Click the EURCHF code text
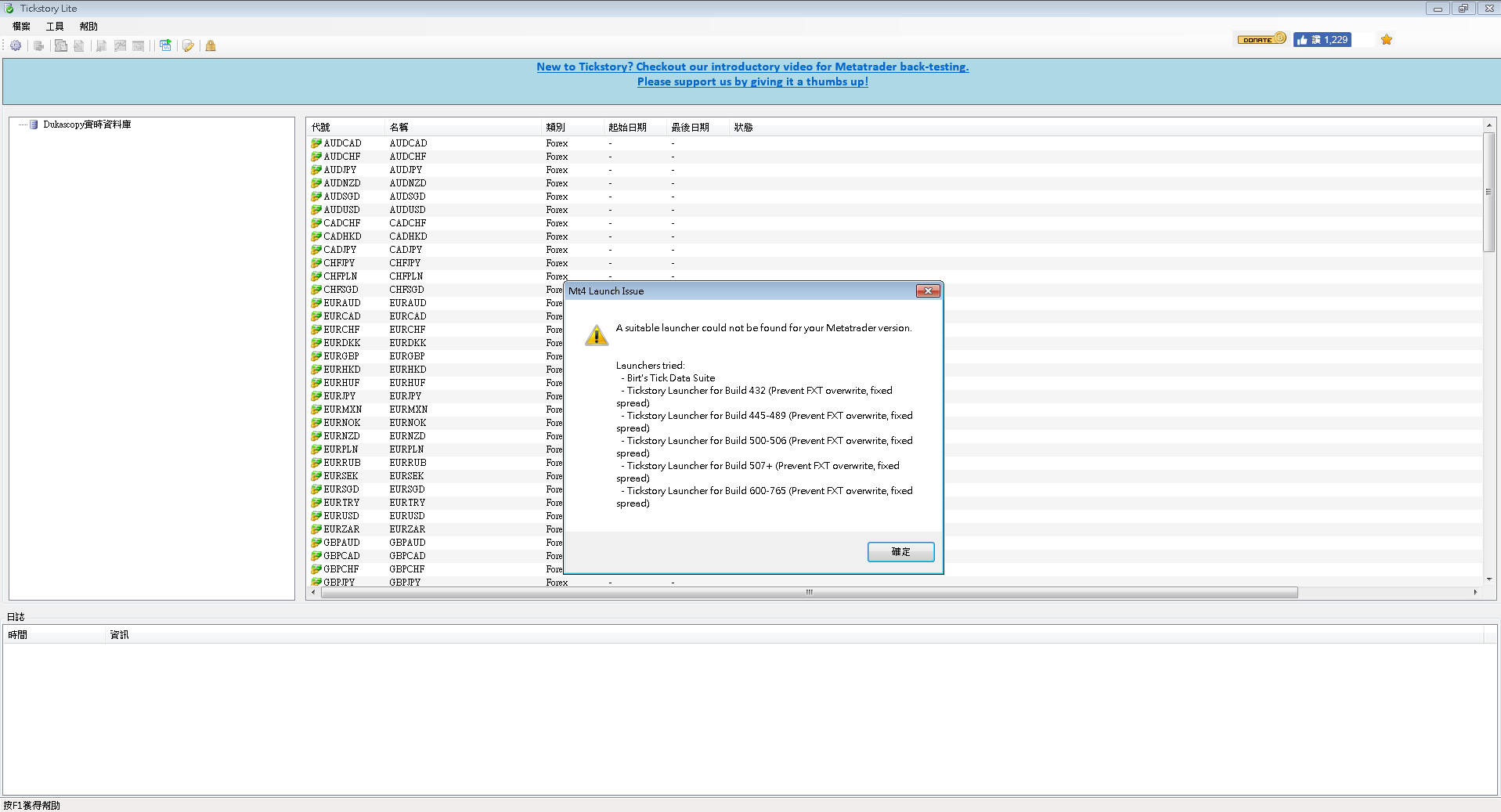The image size is (1501, 812). click(341, 330)
